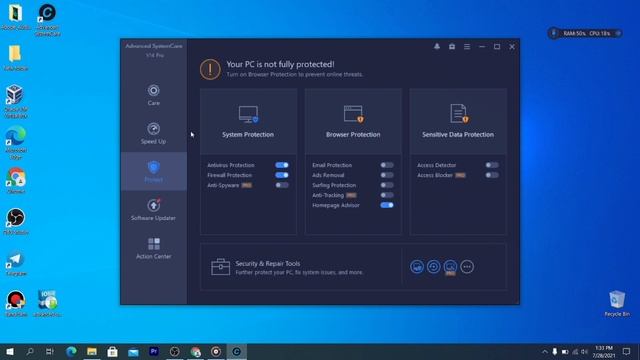640x360 pixels.
Task: Open the notification center icon
Action: click(627, 351)
